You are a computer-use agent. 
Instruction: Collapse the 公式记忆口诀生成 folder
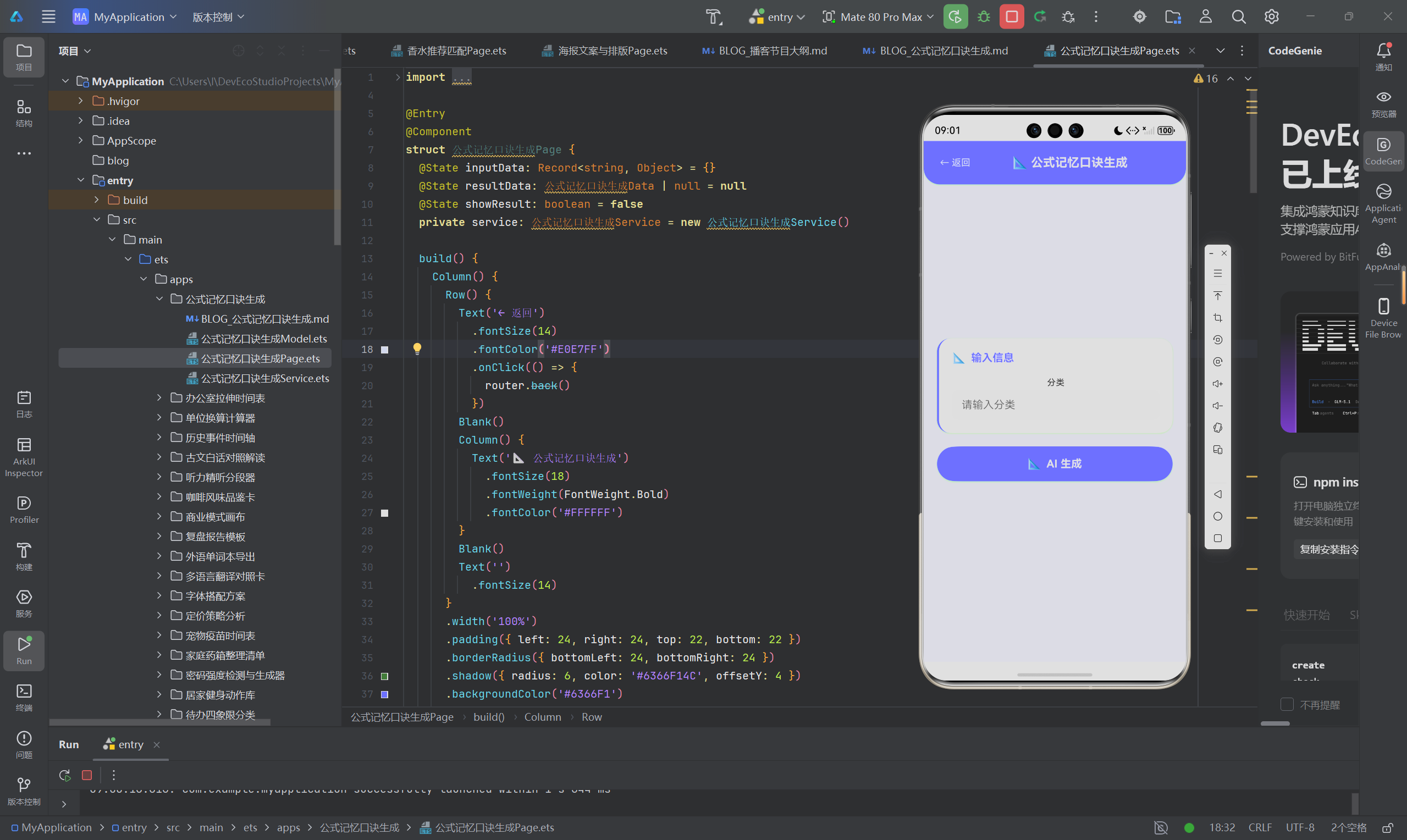coord(159,299)
